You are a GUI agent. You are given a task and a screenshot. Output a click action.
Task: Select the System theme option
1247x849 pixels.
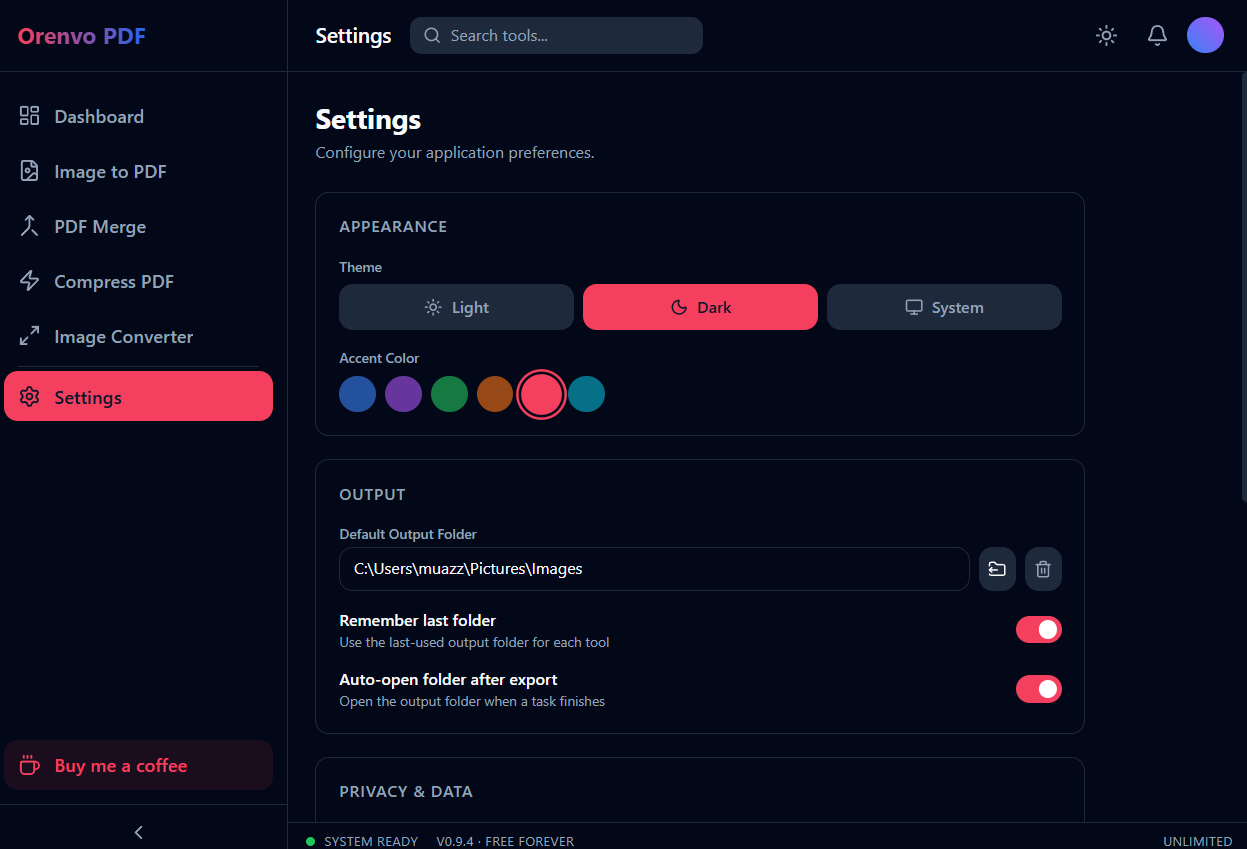[944, 307]
